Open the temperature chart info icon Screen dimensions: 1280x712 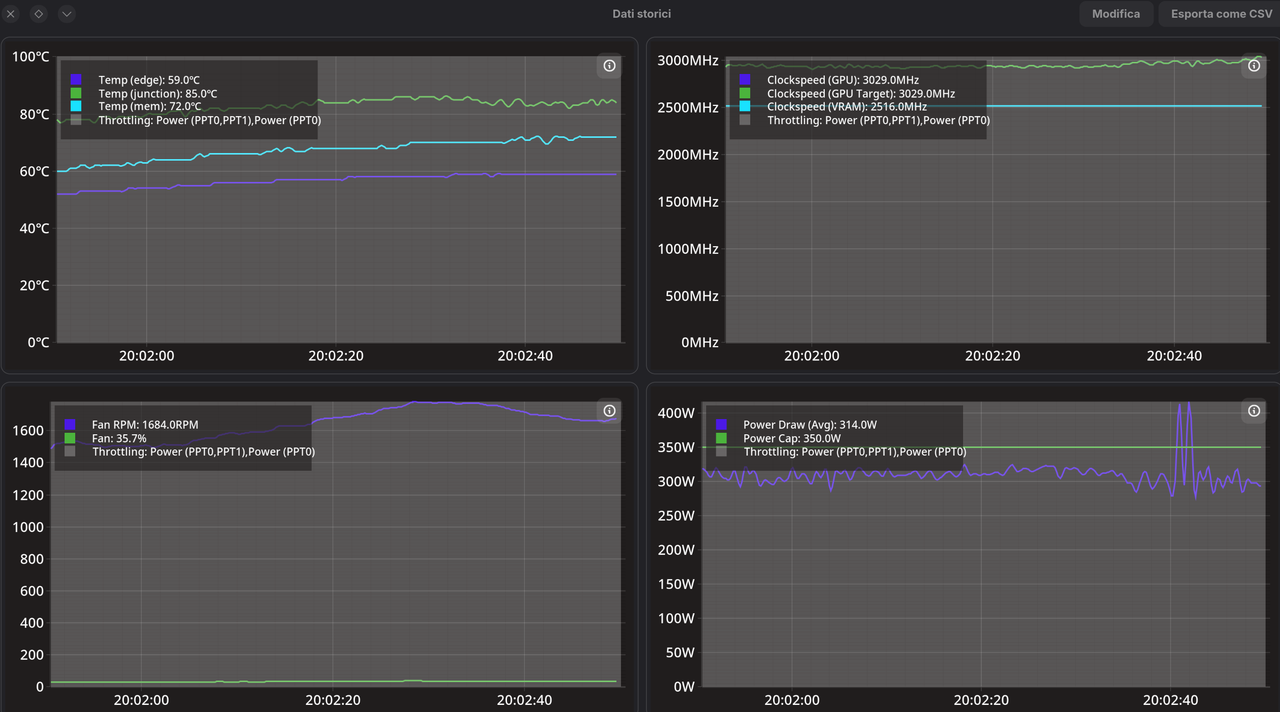[x=608, y=66]
